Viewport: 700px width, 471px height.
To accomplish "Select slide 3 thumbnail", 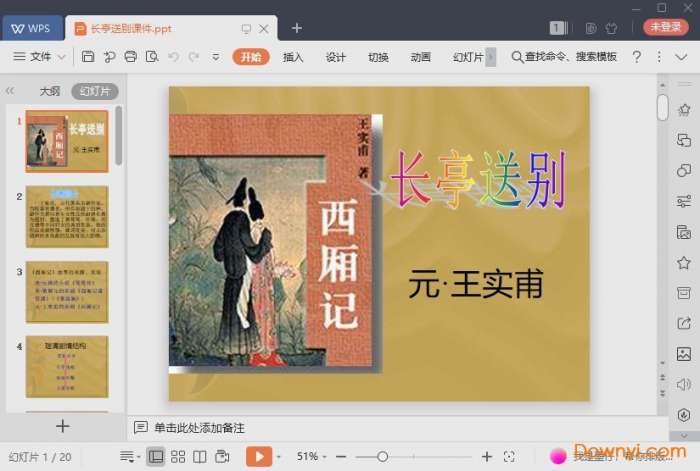I will tap(67, 292).
